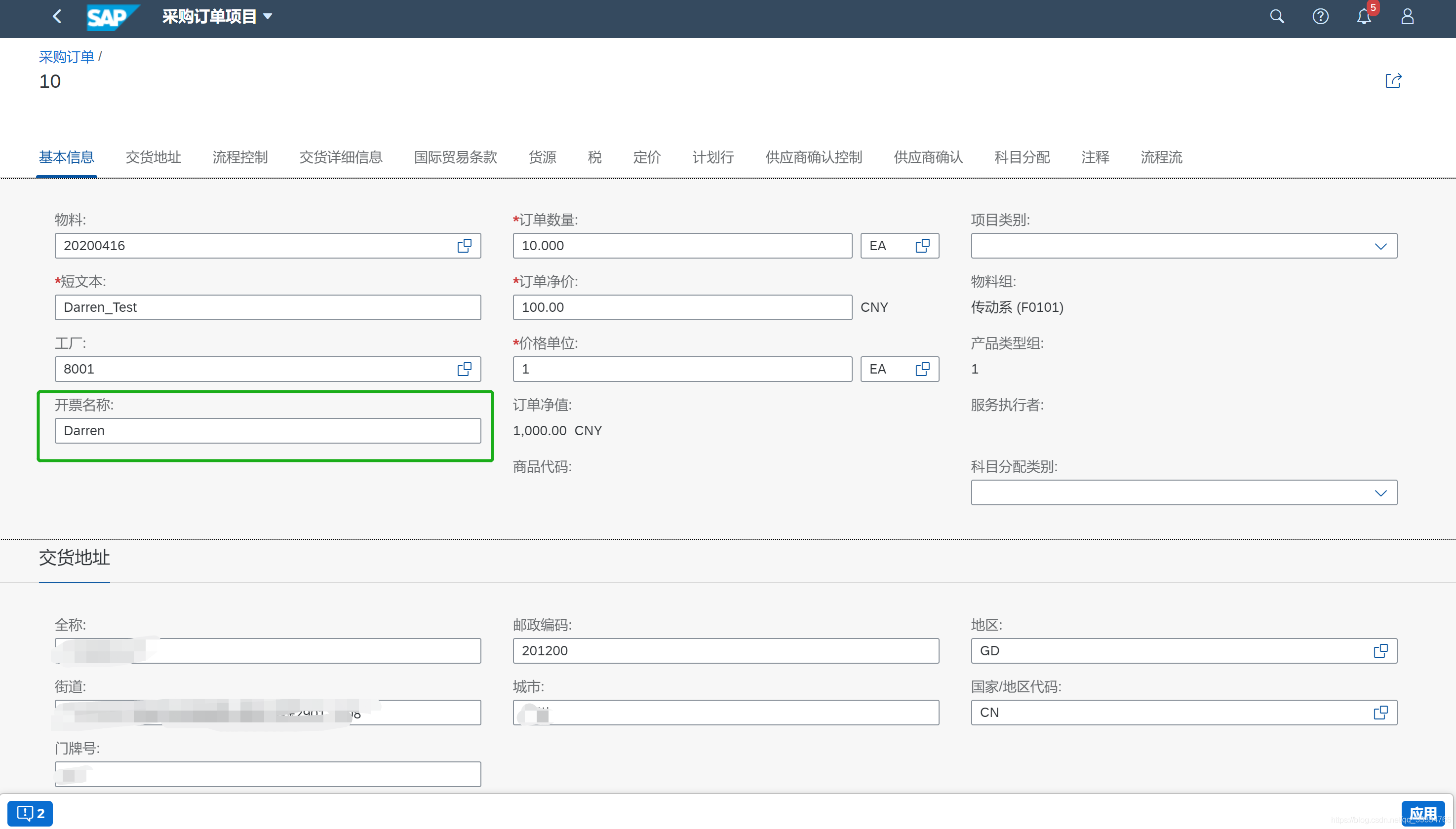Switch to the 税 tab

click(x=595, y=157)
